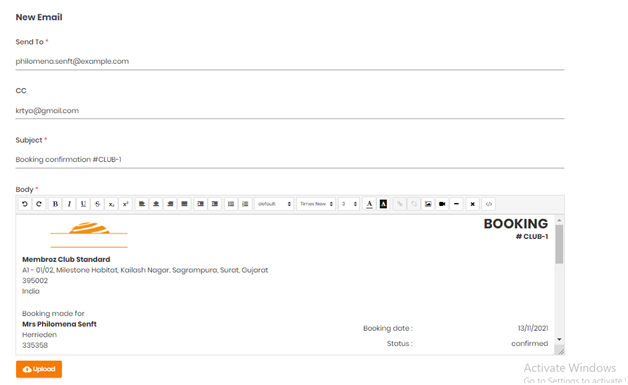Click the unlink icon
This screenshot has height=385, width=628.
[414, 204]
